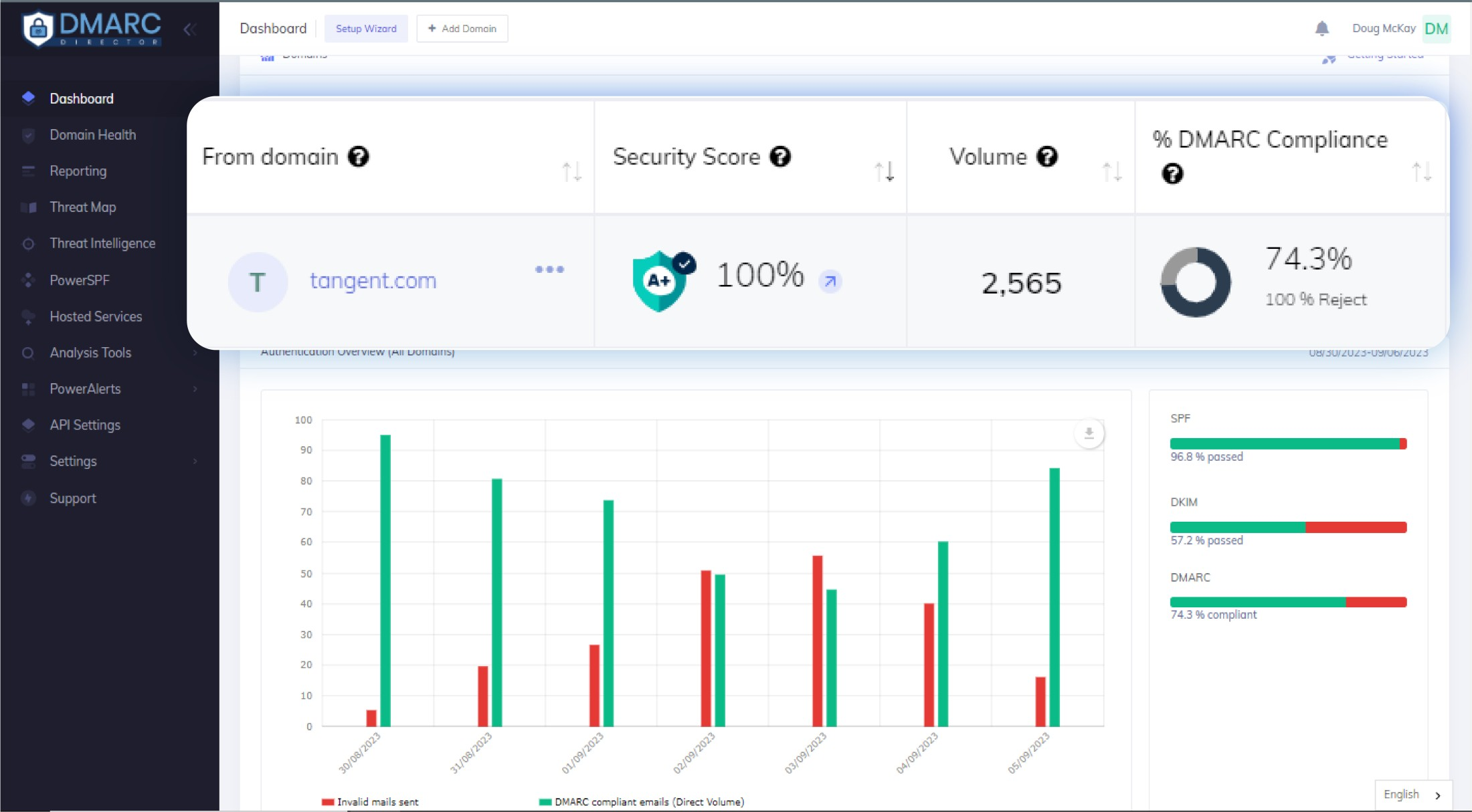Sort table by Security Score column

(x=885, y=172)
